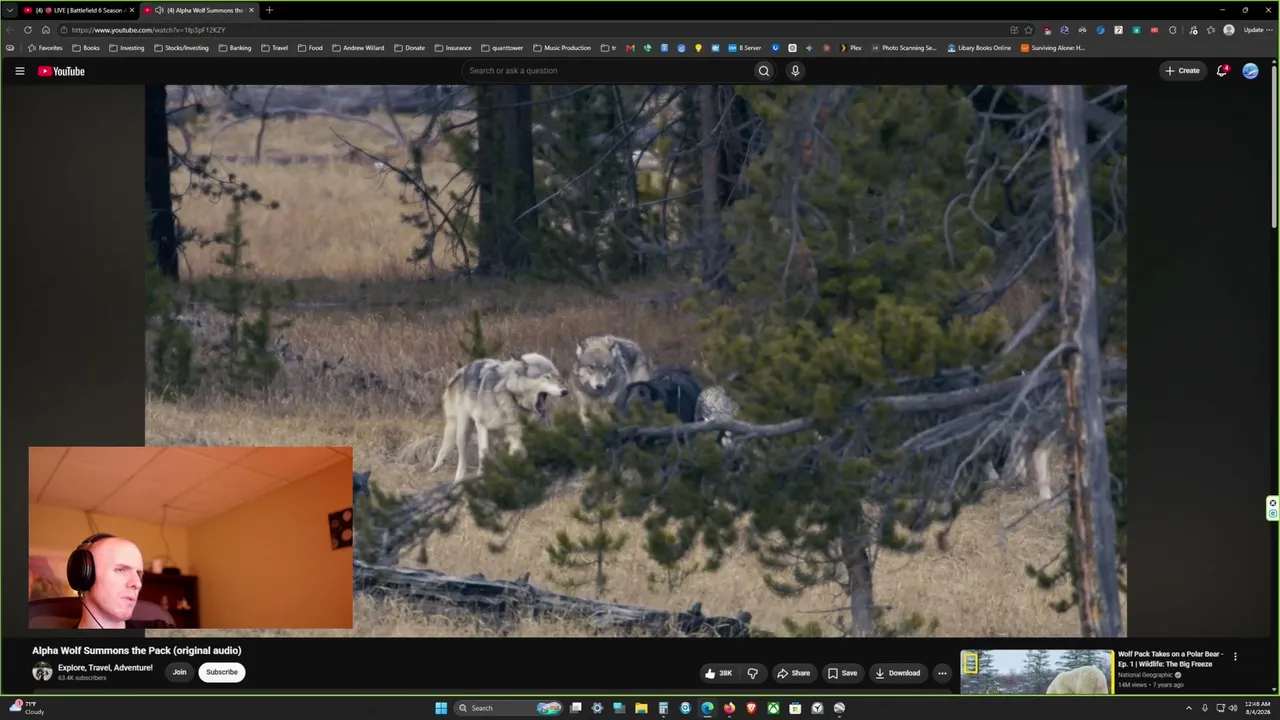Open the Food bookmarks folder
This screenshot has height=720, width=1280.
[310, 48]
